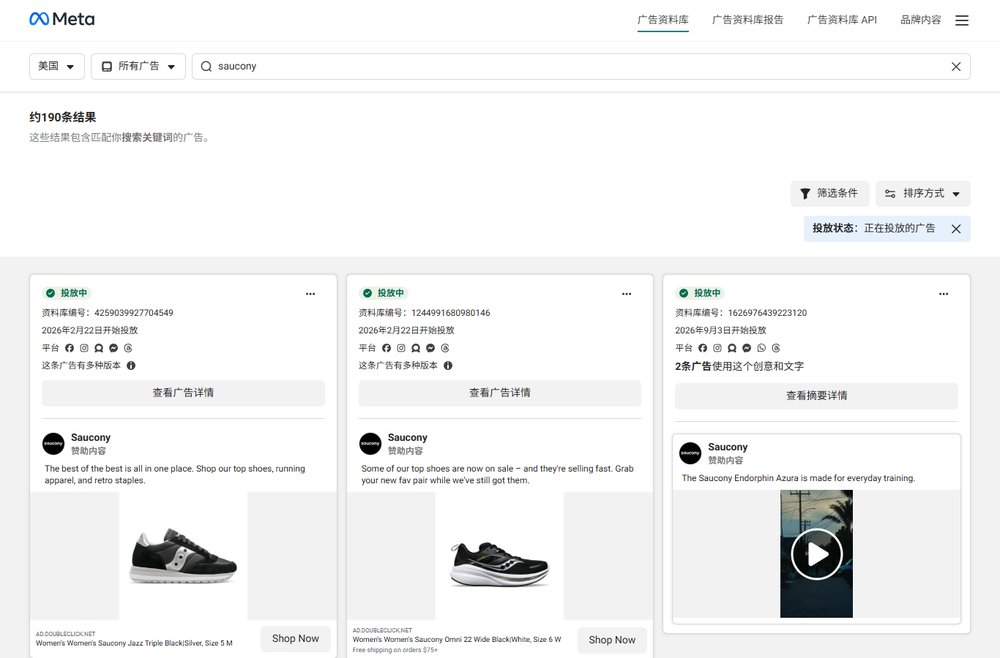This screenshot has width=1000, height=658.
Task: Expand the 排序方式 sort dropdown
Action: [923, 193]
